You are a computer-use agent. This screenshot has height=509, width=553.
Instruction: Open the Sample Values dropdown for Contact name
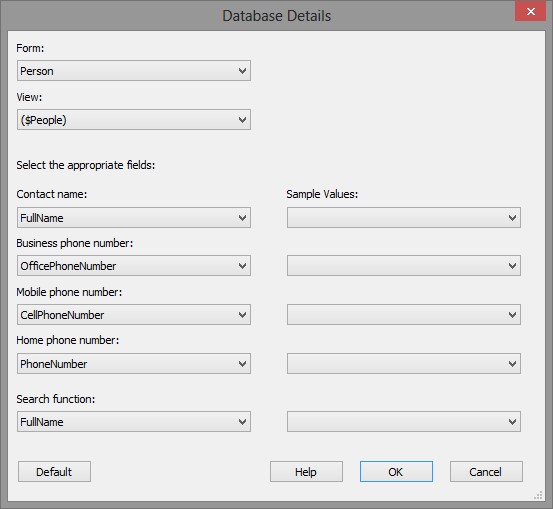pyautogui.click(x=404, y=218)
